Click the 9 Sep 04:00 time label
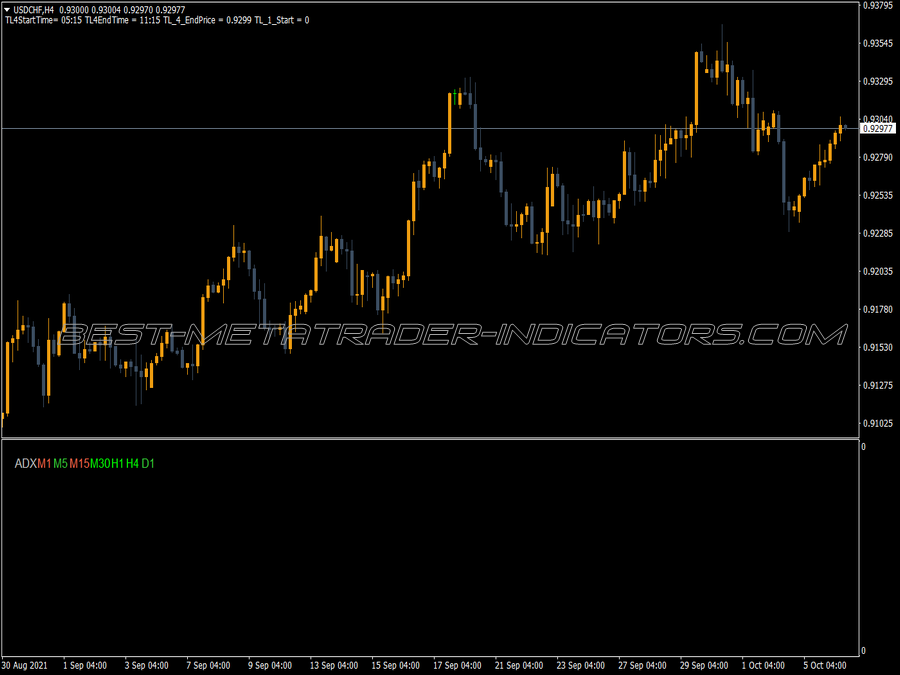 270,666
